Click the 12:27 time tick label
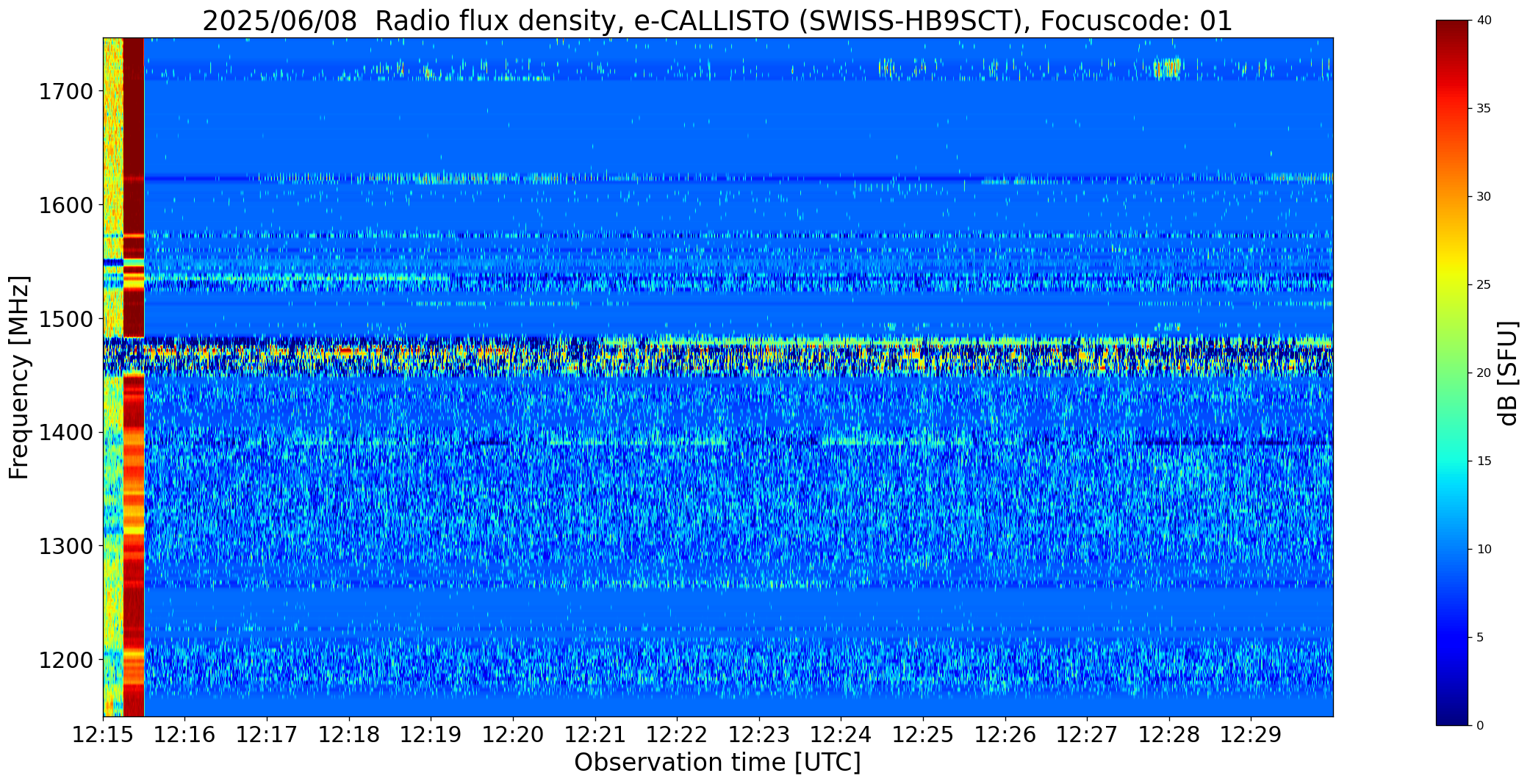 pyautogui.click(x=1087, y=735)
